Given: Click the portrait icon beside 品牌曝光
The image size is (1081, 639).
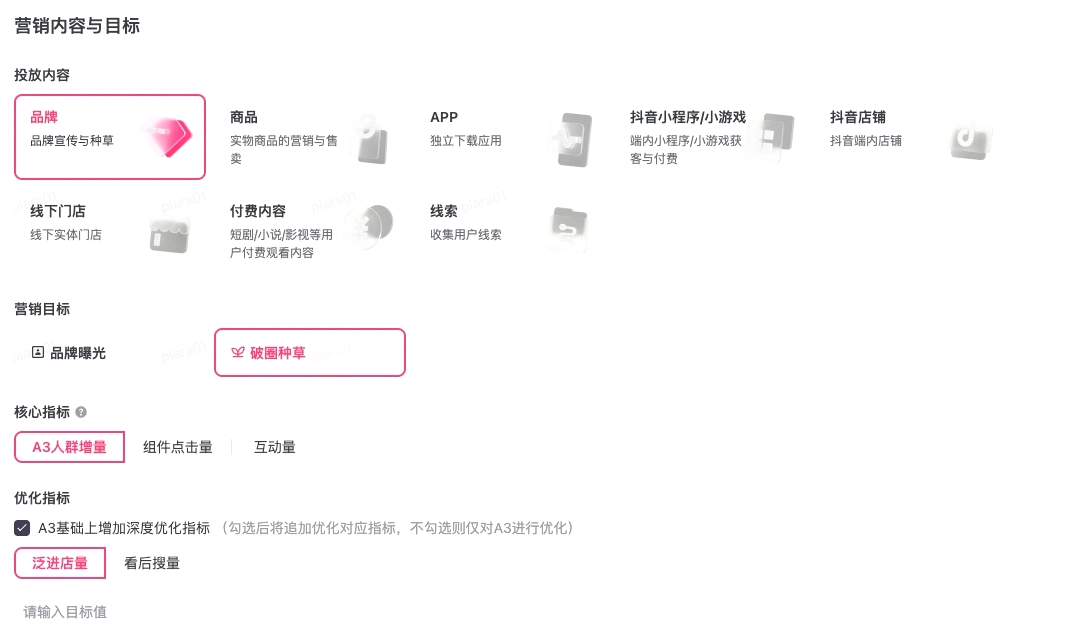Looking at the screenshot, I should click(x=38, y=352).
